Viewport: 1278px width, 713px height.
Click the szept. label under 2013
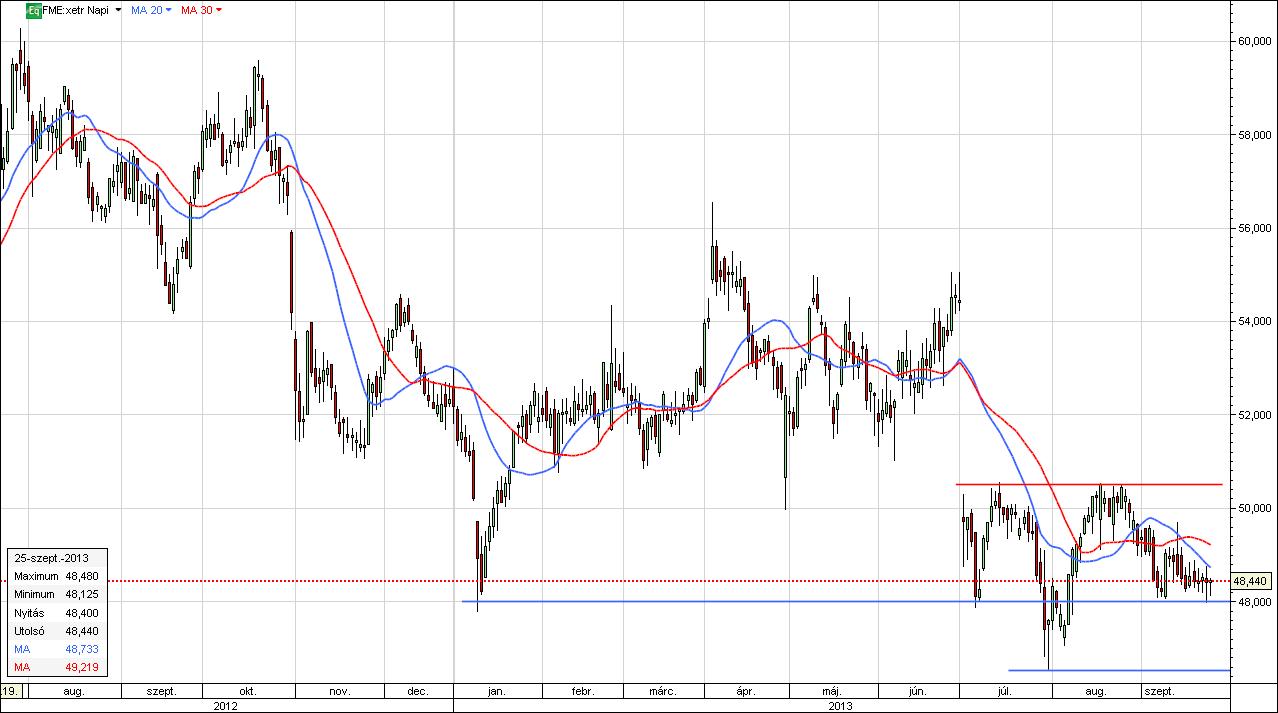pos(1160,691)
